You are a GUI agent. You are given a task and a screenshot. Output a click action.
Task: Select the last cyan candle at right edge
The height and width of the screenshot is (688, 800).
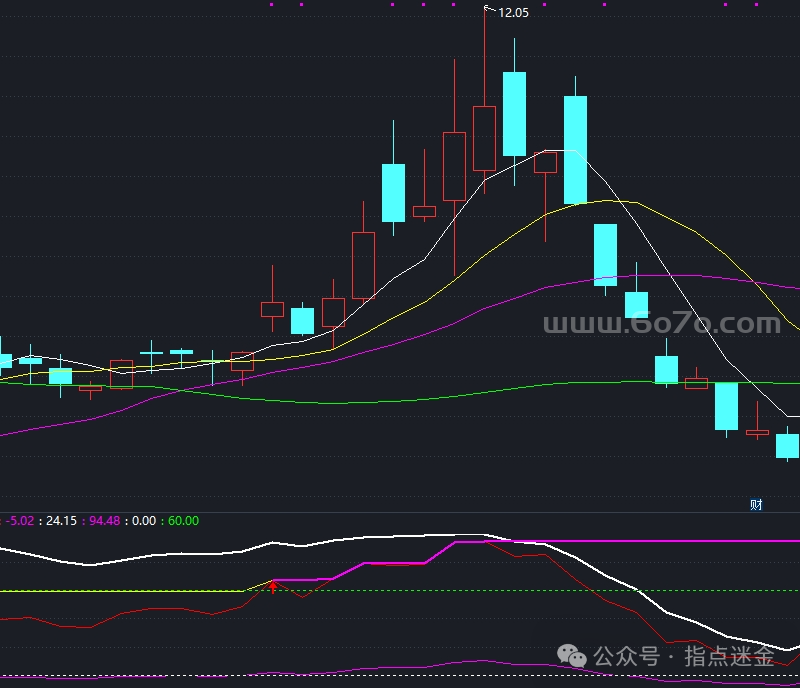pos(788,446)
